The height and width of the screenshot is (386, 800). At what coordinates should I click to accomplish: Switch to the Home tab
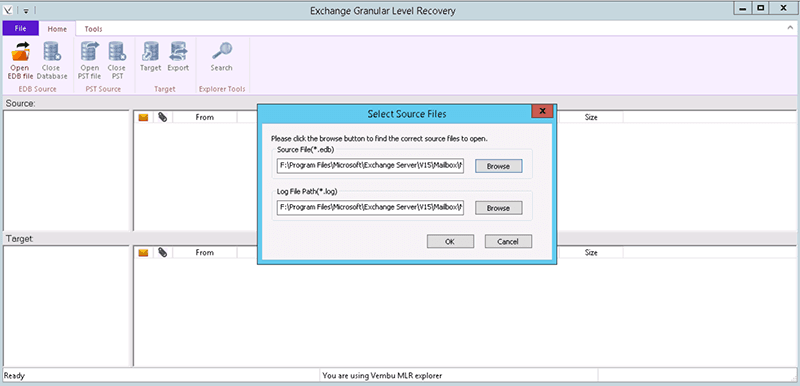tap(57, 29)
